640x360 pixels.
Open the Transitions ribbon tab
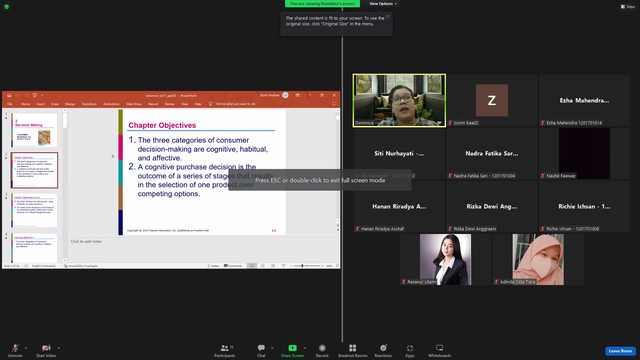point(89,104)
